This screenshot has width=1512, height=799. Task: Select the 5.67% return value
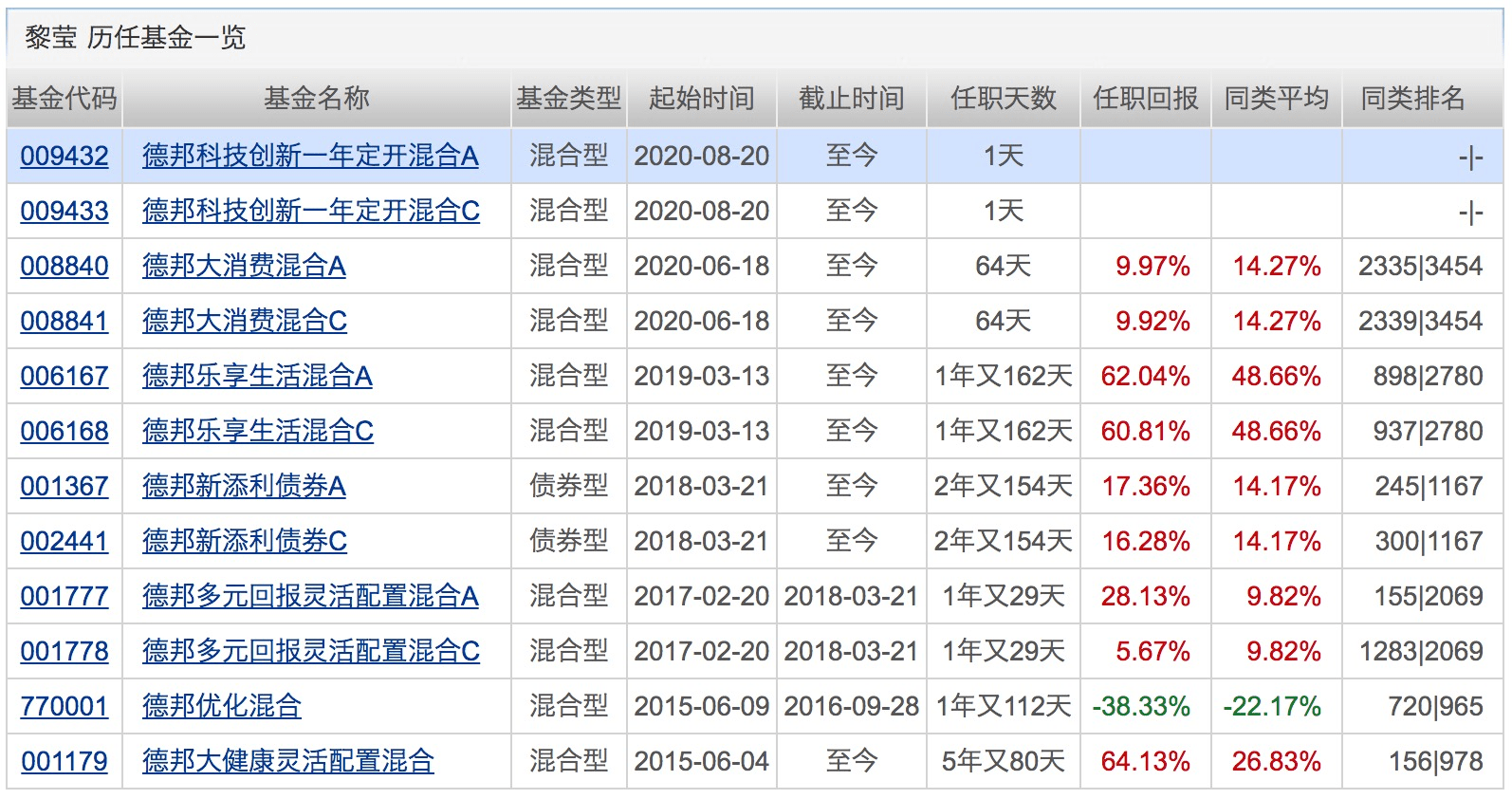[x=1153, y=651]
